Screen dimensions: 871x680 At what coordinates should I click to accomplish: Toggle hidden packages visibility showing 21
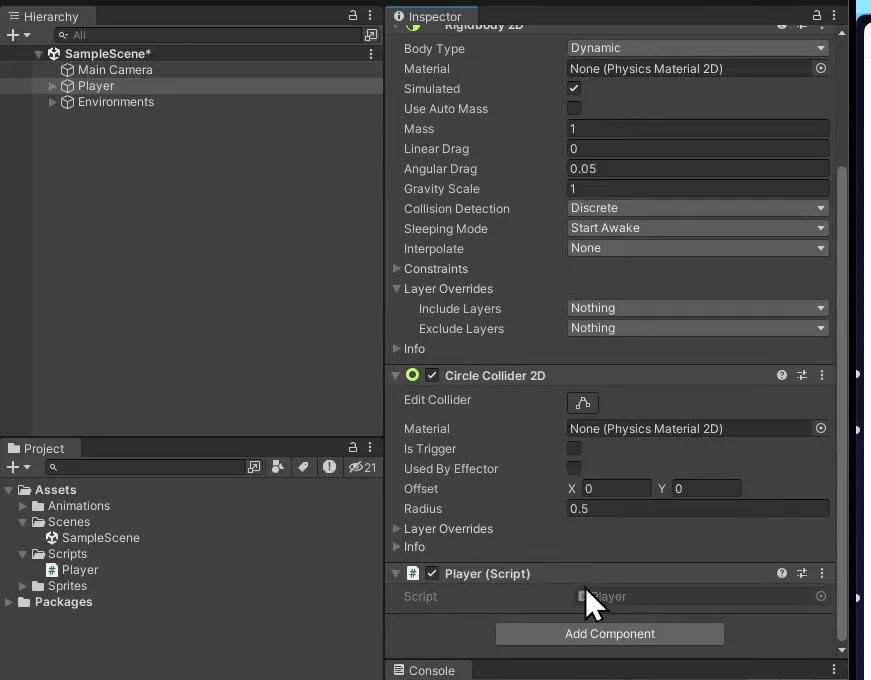point(362,467)
